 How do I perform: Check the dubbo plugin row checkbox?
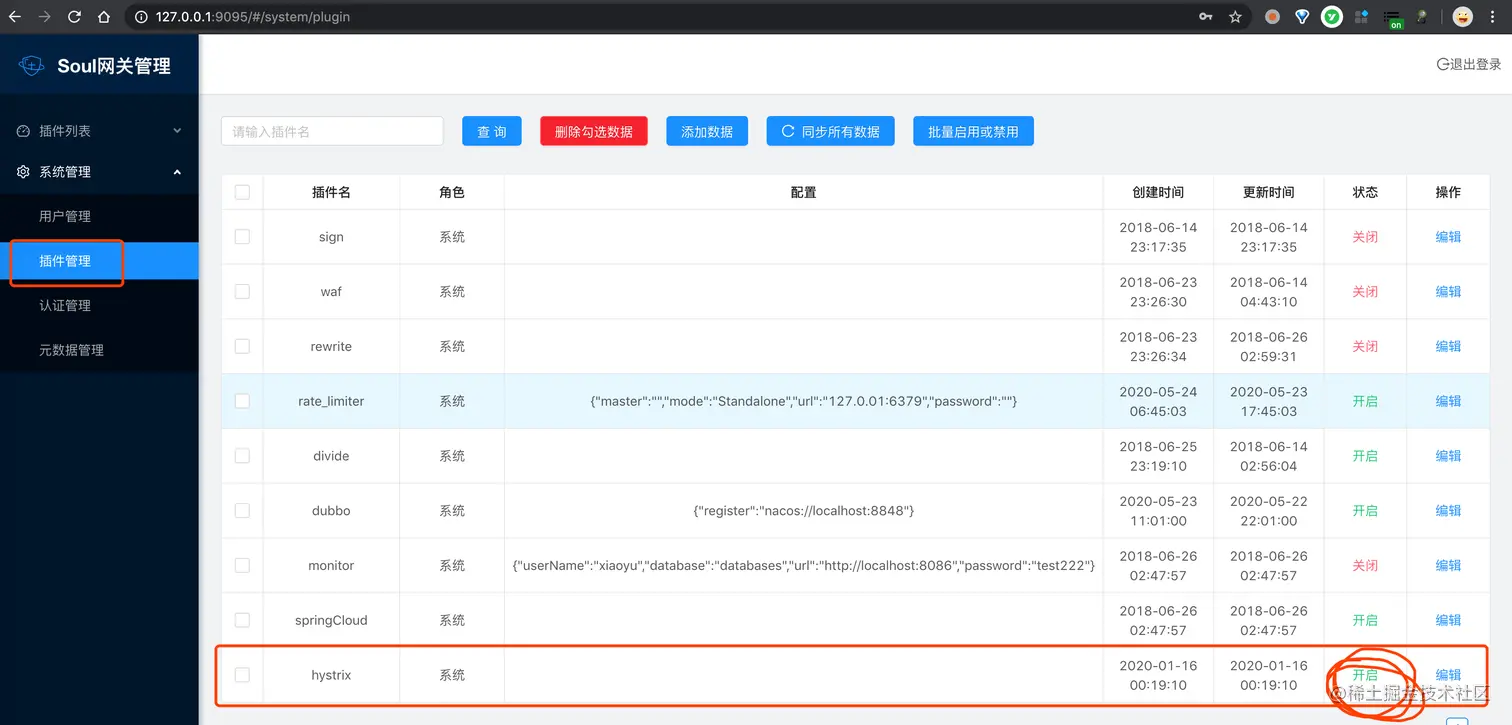(242, 510)
